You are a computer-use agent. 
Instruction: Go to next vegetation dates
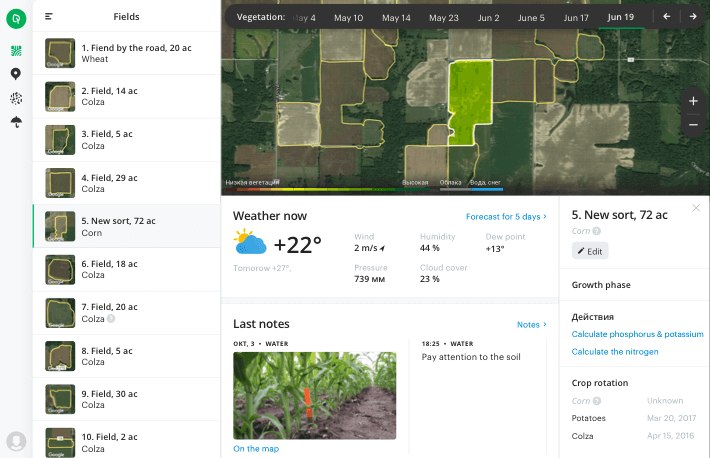[x=692, y=17]
